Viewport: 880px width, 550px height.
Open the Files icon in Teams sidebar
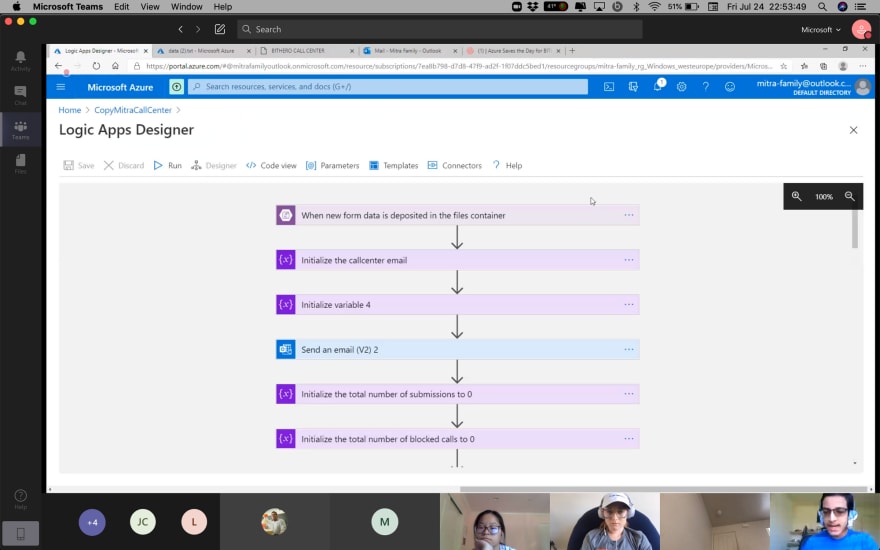(20, 163)
